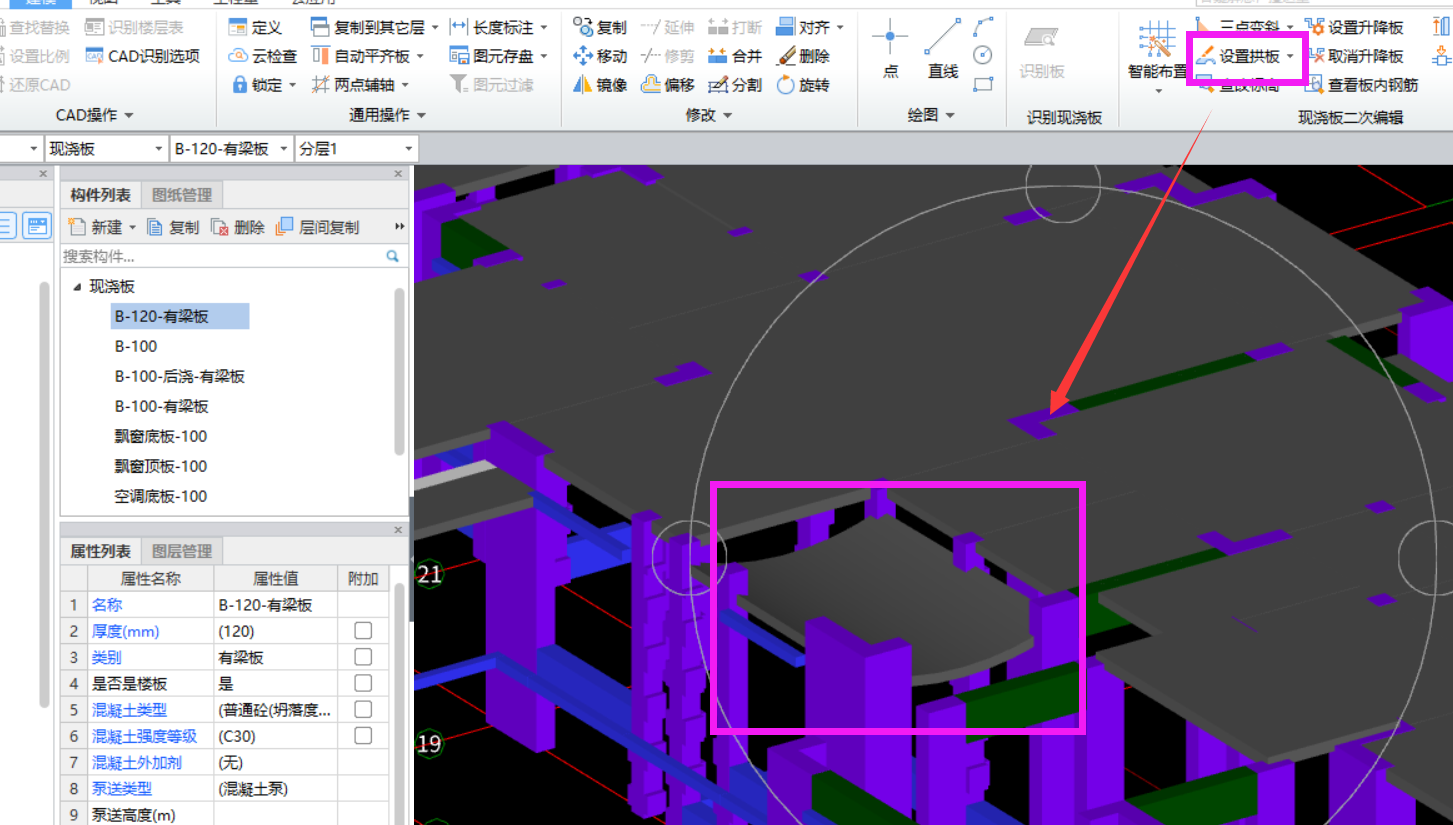Toggle 附加 checkbox for 混凝土强度等级 row

click(x=363, y=736)
